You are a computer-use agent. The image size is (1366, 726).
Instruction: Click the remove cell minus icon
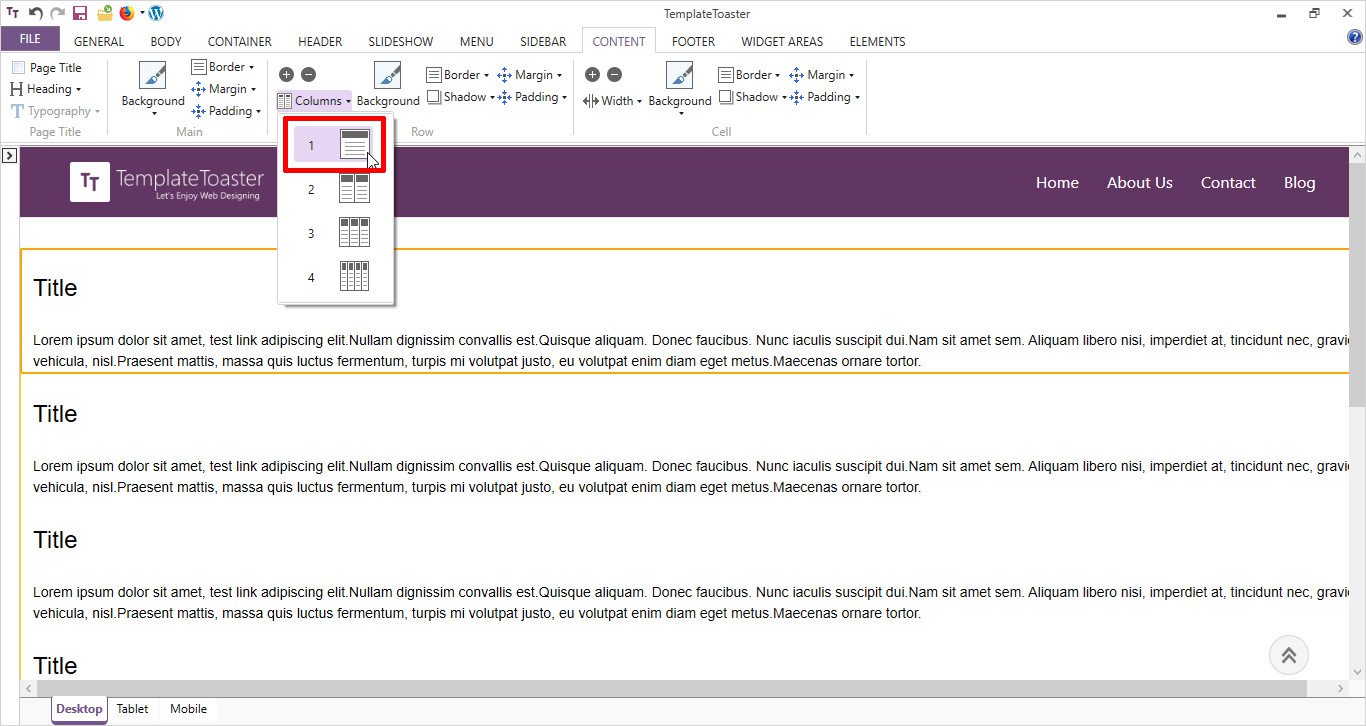(614, 75)
